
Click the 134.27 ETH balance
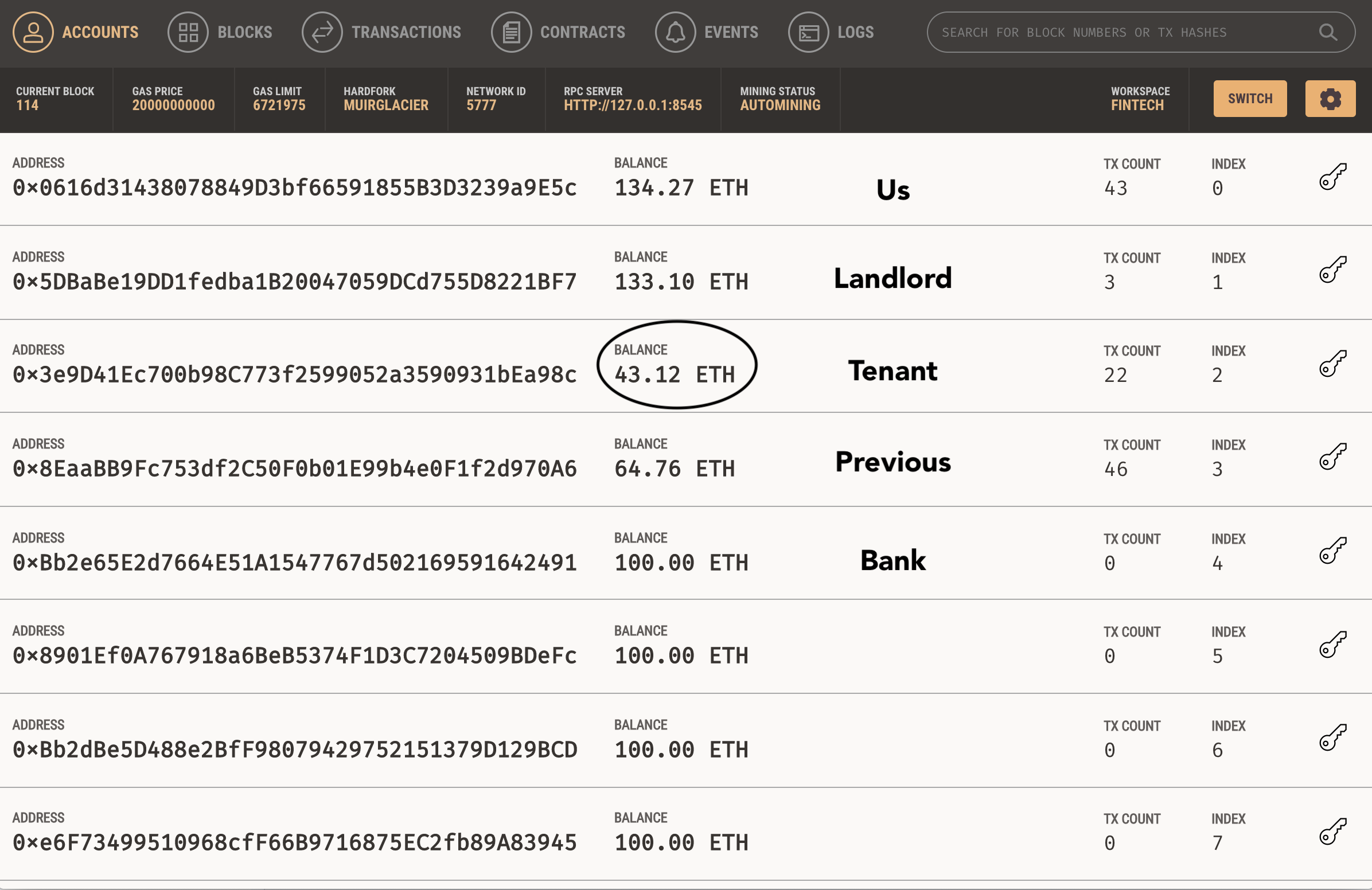tap(681, 188)
